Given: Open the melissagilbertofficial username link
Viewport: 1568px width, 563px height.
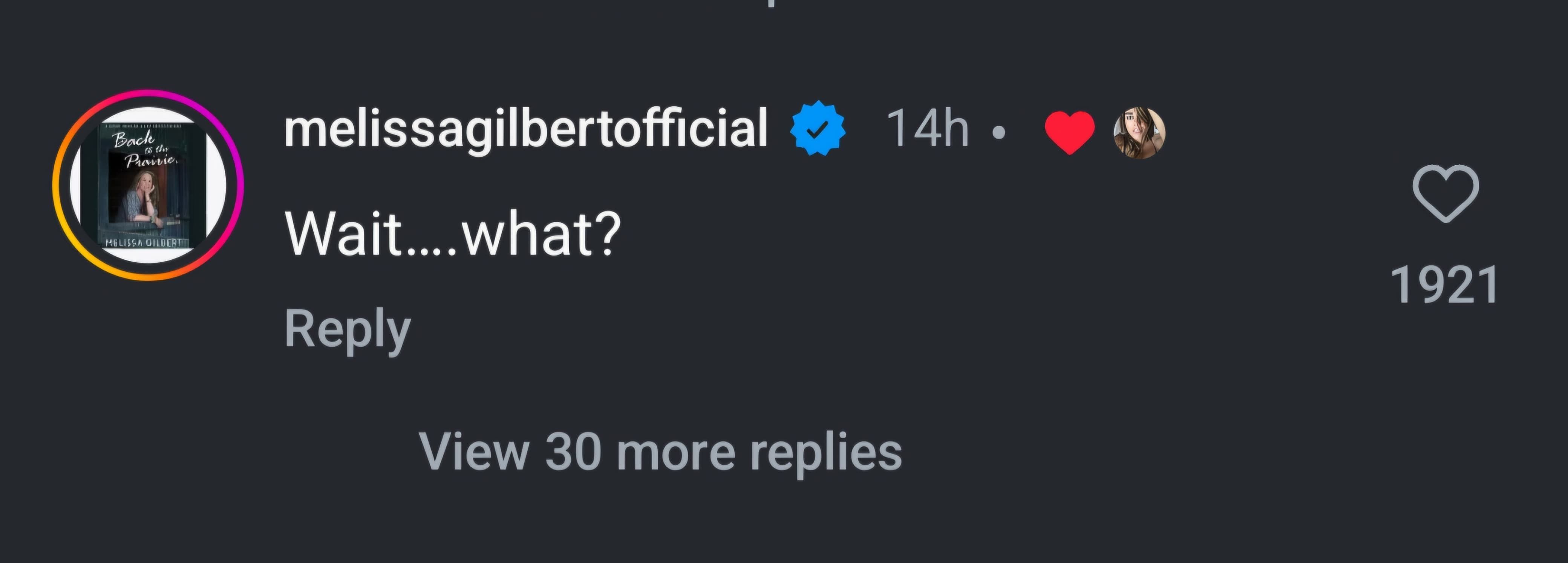Looking at the screenshot, I should tap(525, 128).
